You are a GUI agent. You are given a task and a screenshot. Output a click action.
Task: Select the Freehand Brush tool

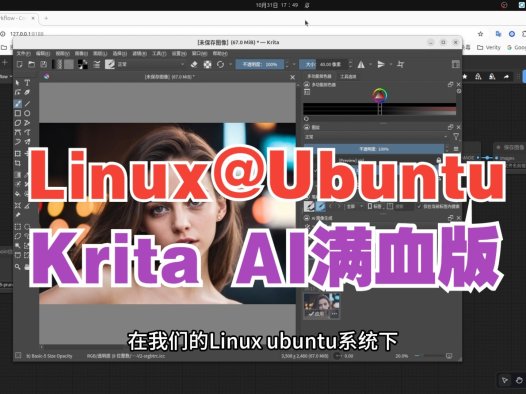[17, 104]
